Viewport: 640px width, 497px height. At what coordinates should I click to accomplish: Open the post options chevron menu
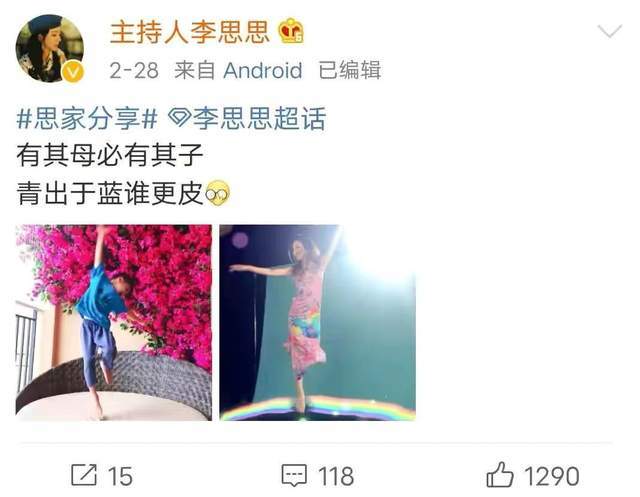click(609, 31)
